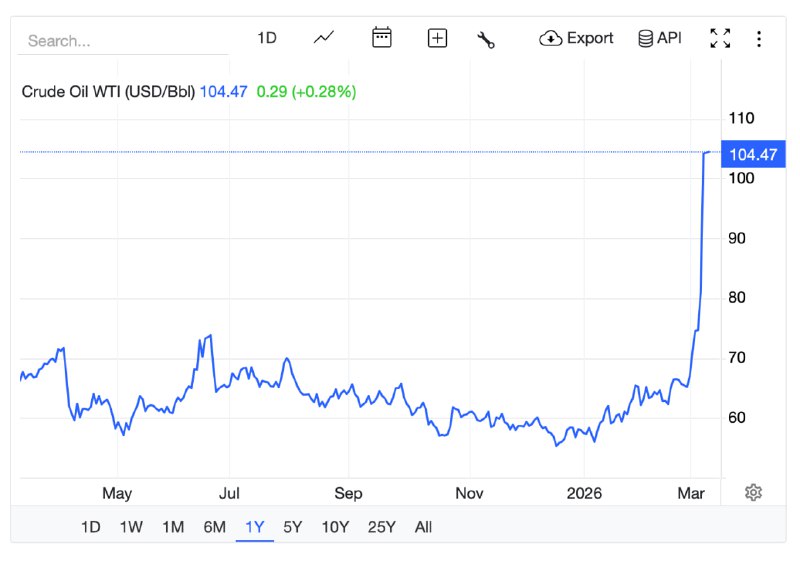The image size is (800, 561).
Task: Open the calendar date range picker
Action: [x=381, y=38]
